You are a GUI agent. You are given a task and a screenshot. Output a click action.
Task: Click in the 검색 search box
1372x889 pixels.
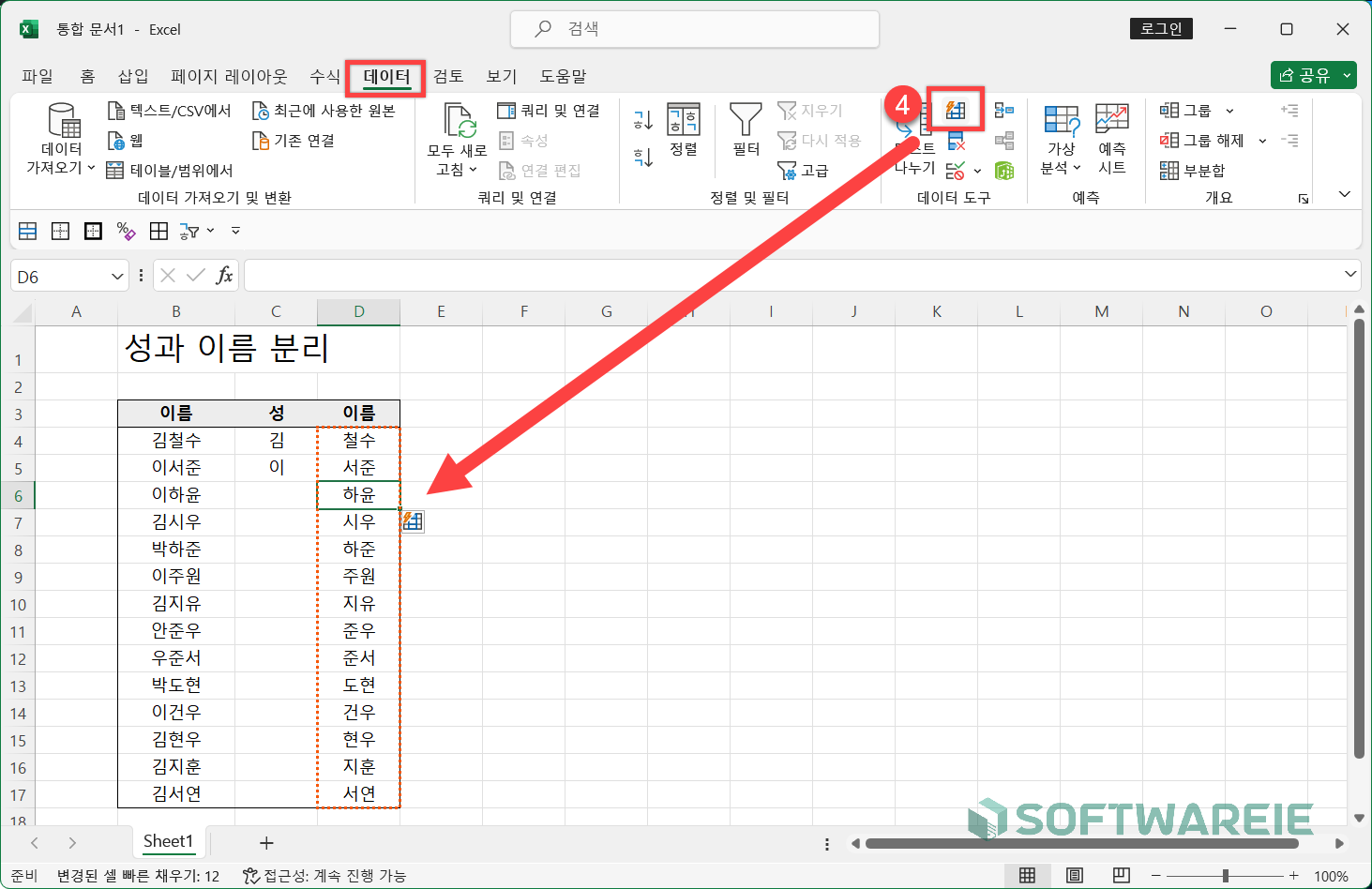click(x=695, y=29)
